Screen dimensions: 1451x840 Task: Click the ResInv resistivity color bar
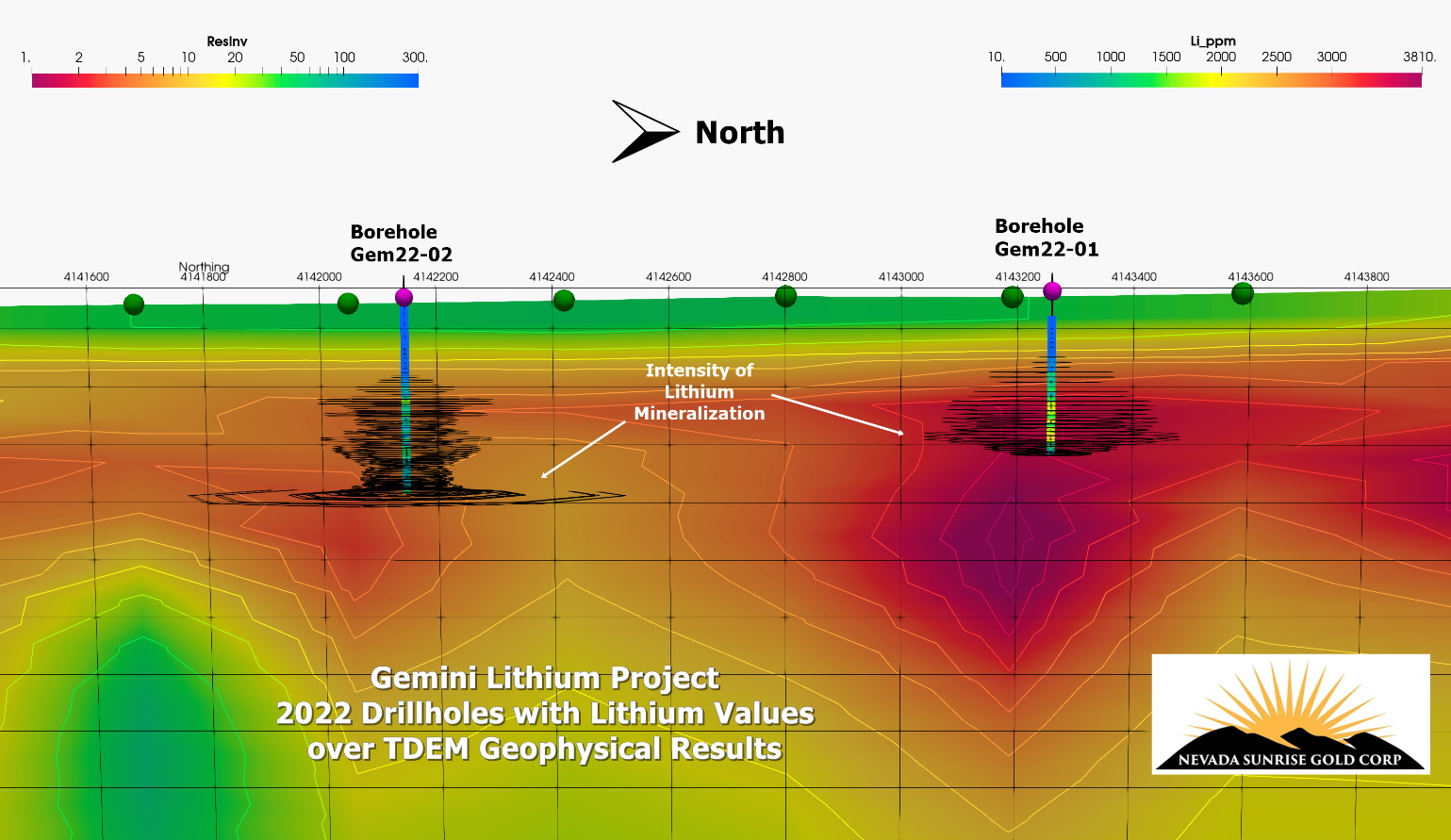(225, 81)
